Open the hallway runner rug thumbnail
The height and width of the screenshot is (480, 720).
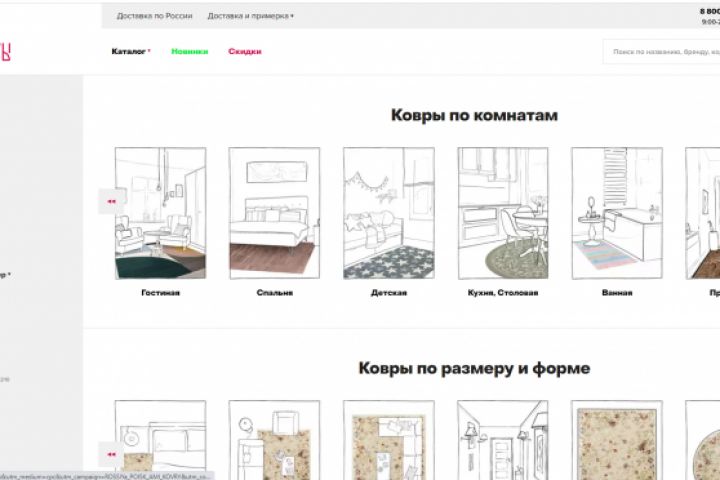coord(503,440)
